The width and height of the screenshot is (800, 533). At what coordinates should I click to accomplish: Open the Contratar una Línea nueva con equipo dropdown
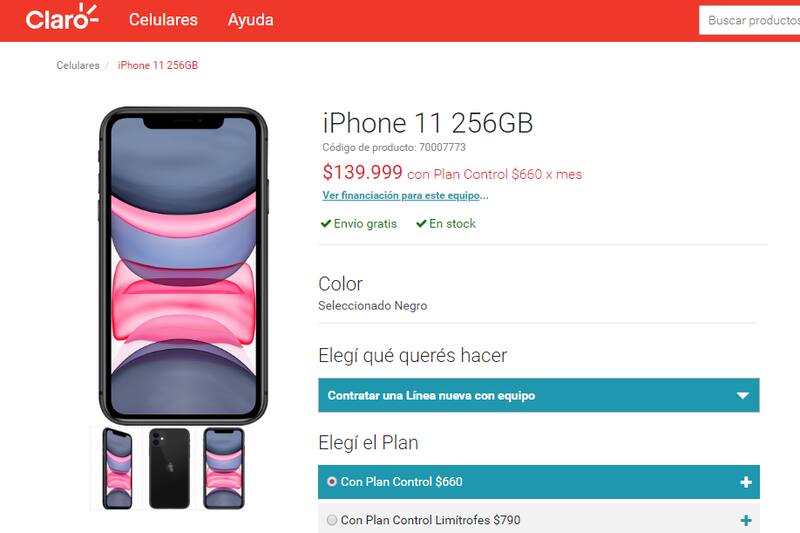pyautogui.click(x=539, y=395)
